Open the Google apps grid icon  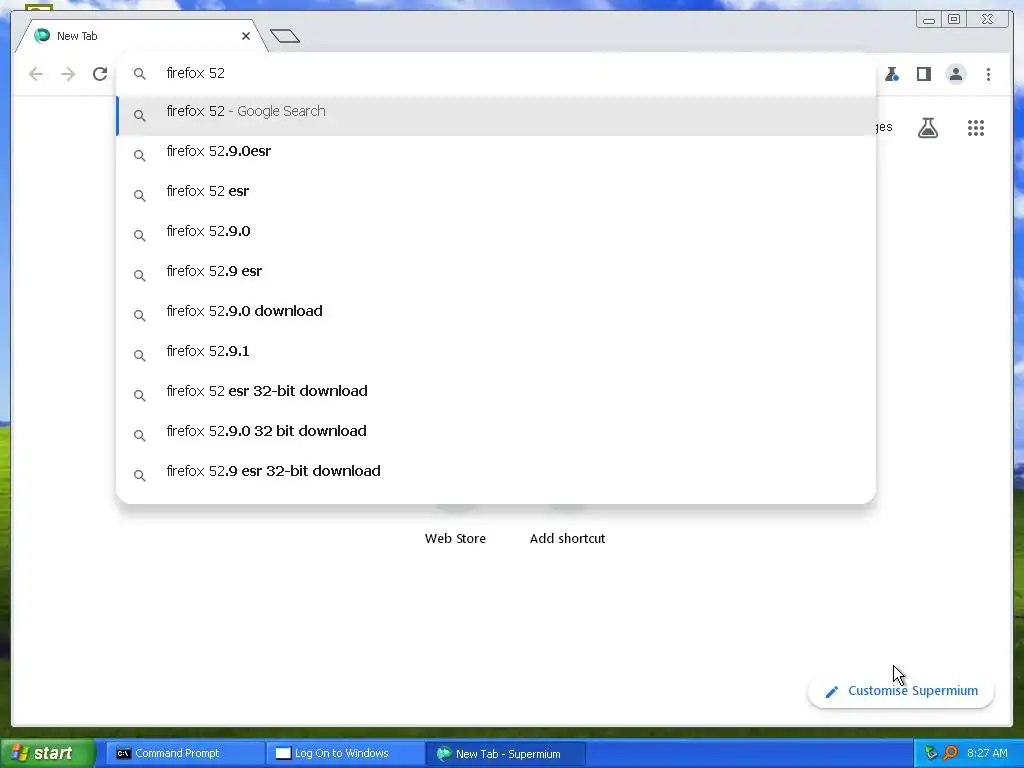(976, 128)
